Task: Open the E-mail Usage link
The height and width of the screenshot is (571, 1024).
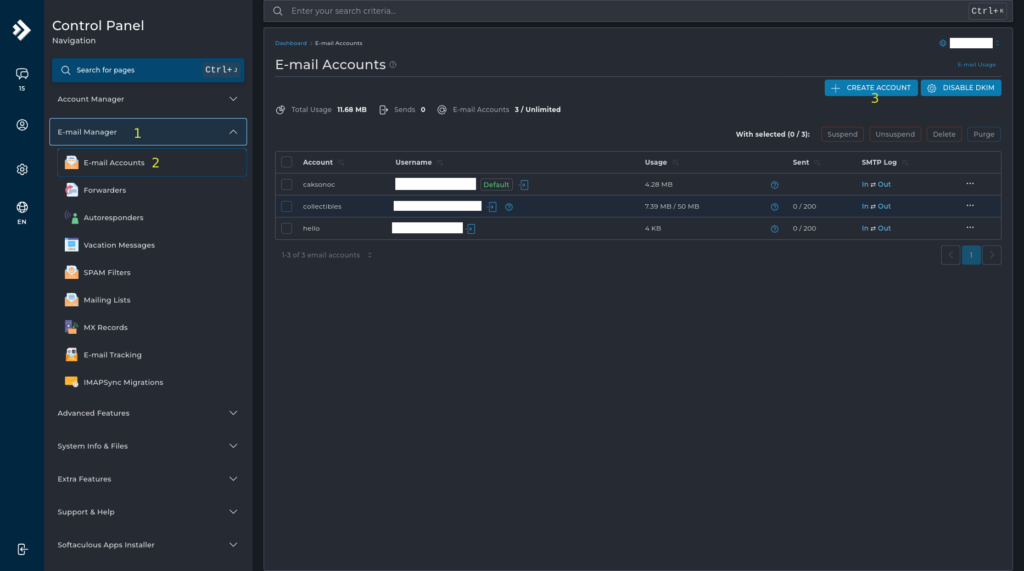Action: coord(976,65)
